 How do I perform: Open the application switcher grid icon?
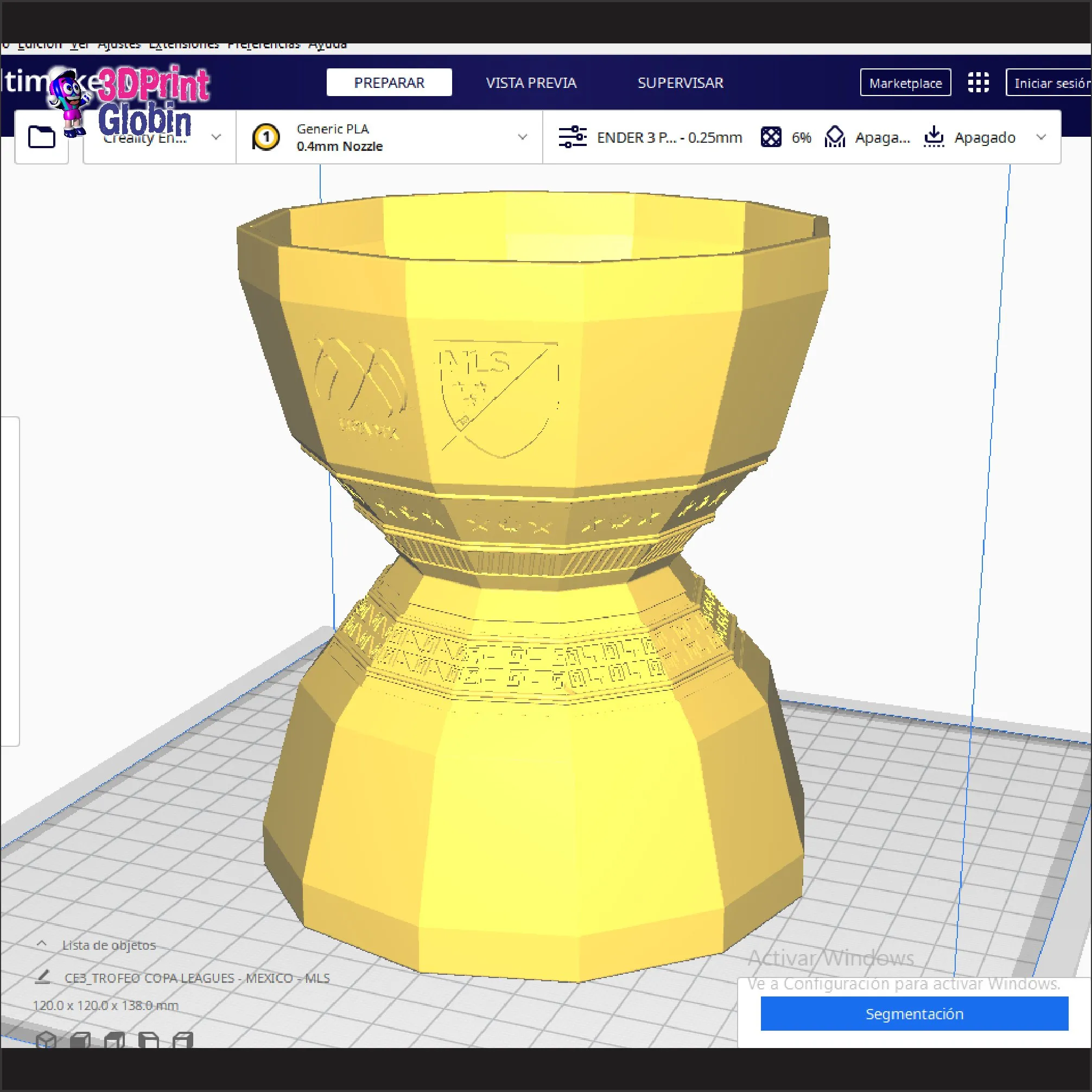979,82
